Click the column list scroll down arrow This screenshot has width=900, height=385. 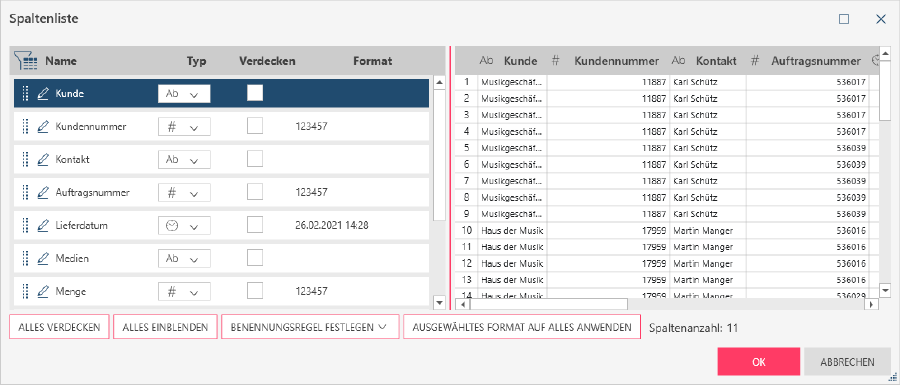click(x=440, y=302)
